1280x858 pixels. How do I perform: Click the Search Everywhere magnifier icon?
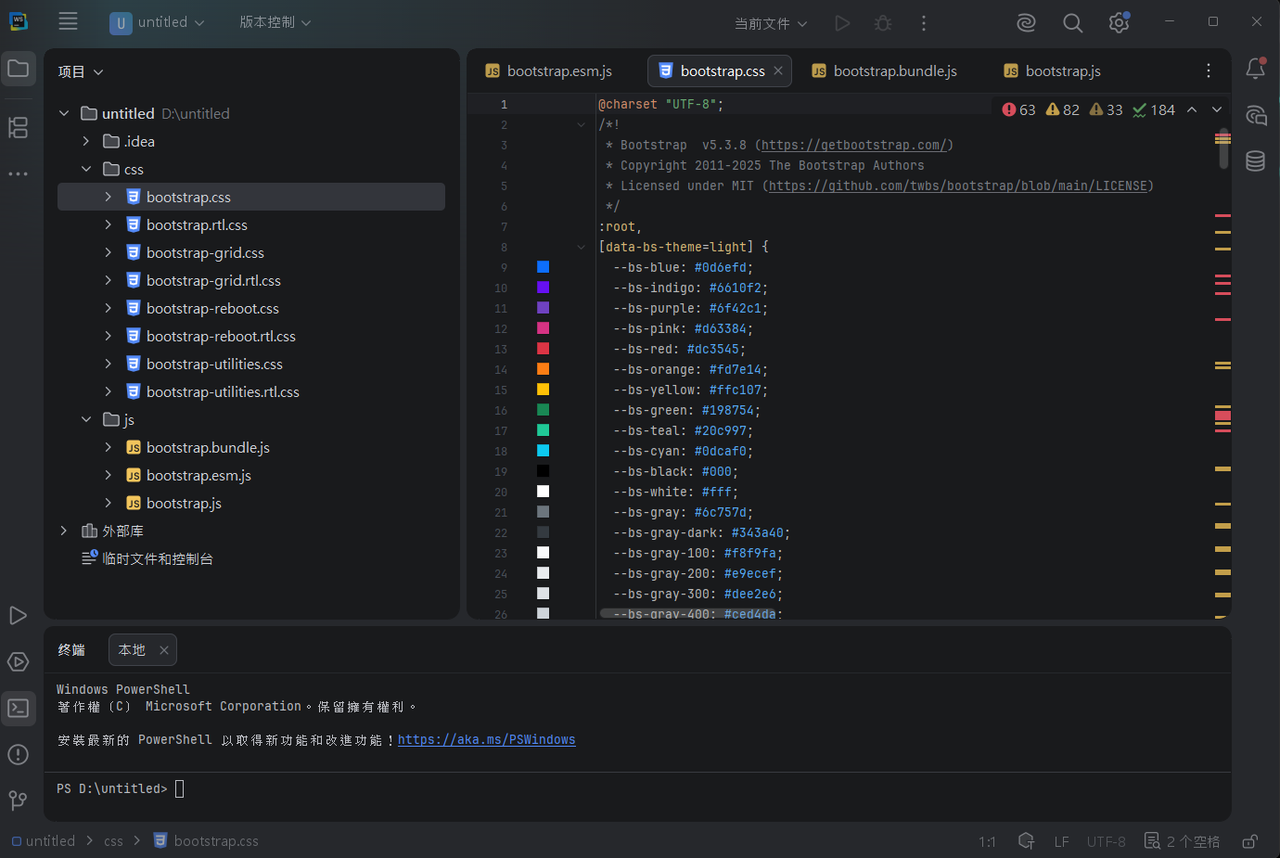pyautogui.click(x=1072, y=23)
